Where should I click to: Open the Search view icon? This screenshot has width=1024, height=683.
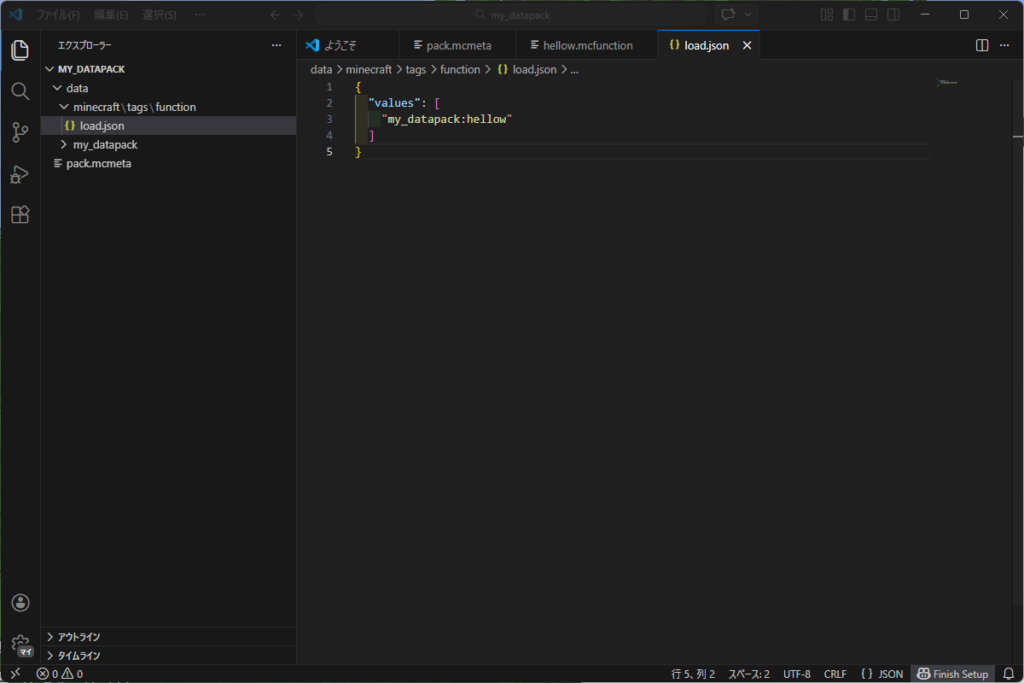[20, 91]
